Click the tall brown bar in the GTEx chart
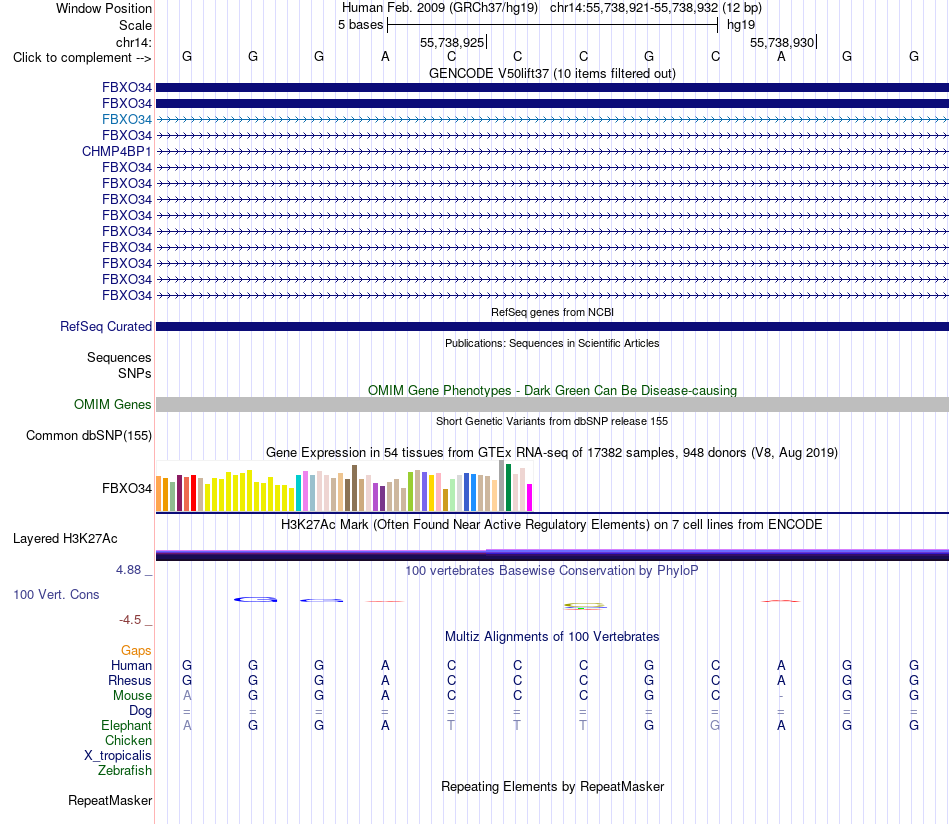Screen dimensions: 950x824 click(x=354, y=488)
